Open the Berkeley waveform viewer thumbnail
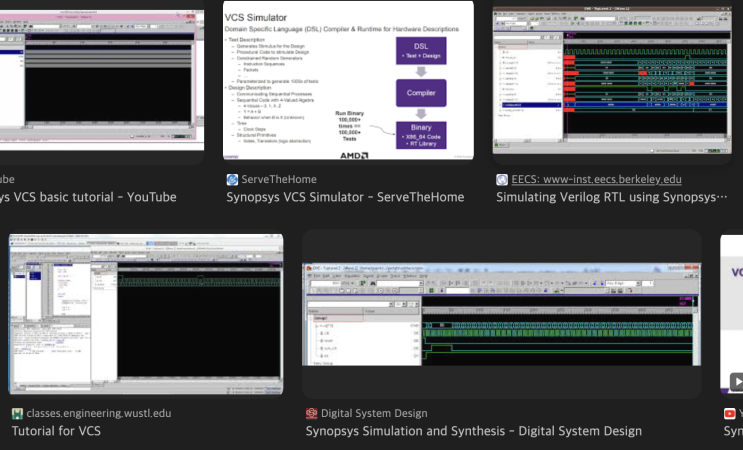The height and width of the screenshot is (450, 743). click(x=612, y=80)
